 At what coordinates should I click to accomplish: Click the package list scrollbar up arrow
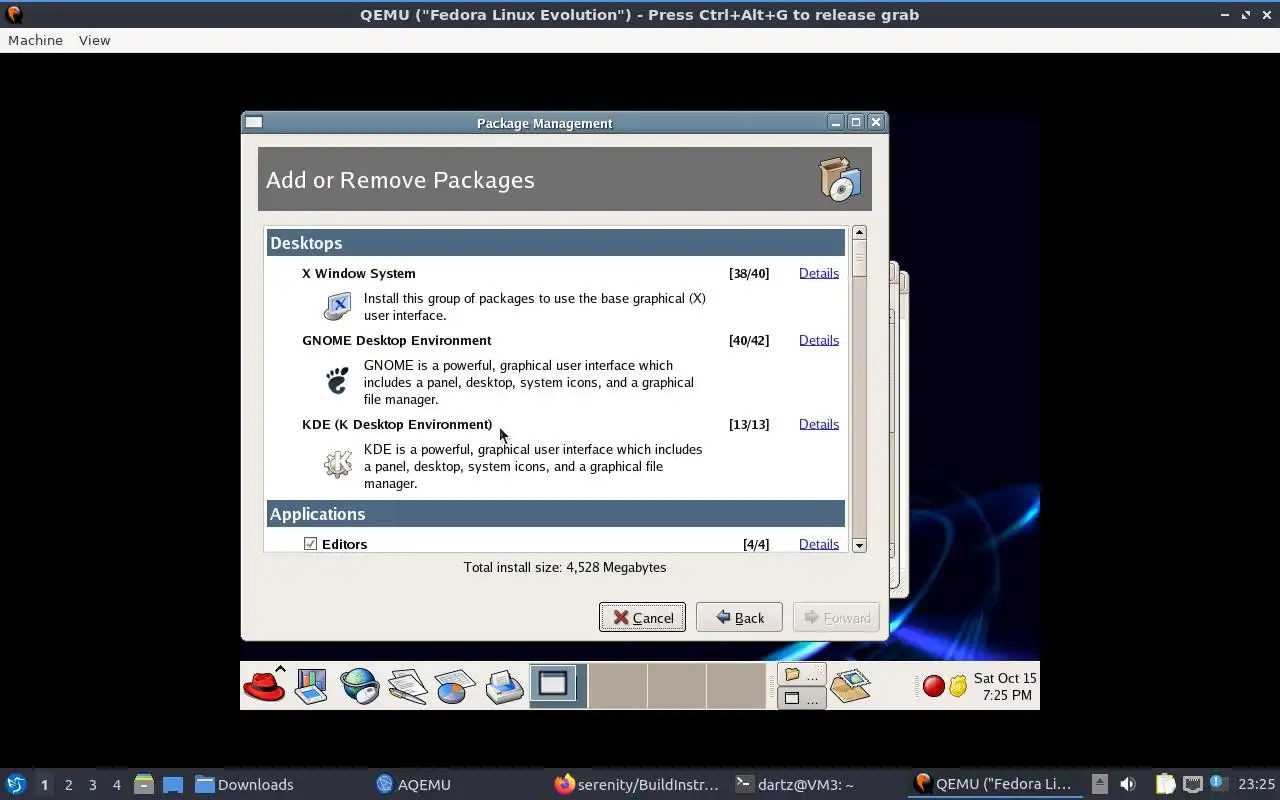click(859, 233)
